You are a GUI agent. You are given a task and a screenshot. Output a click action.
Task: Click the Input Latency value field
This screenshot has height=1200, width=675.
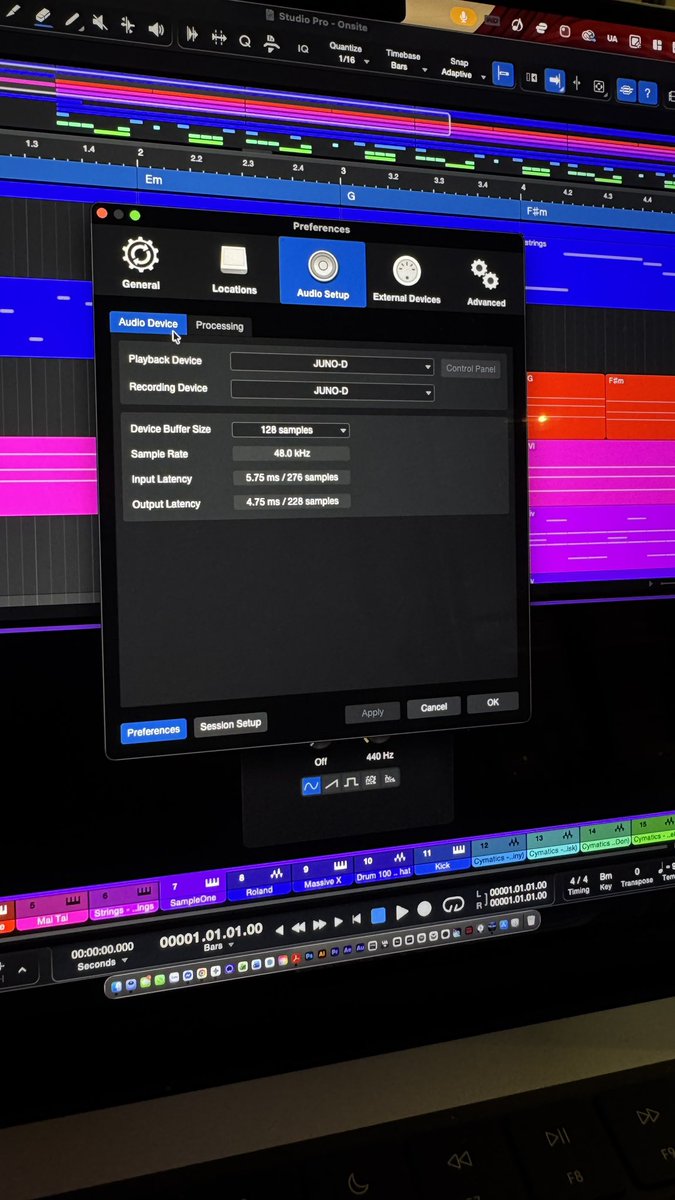coord(291,477)
